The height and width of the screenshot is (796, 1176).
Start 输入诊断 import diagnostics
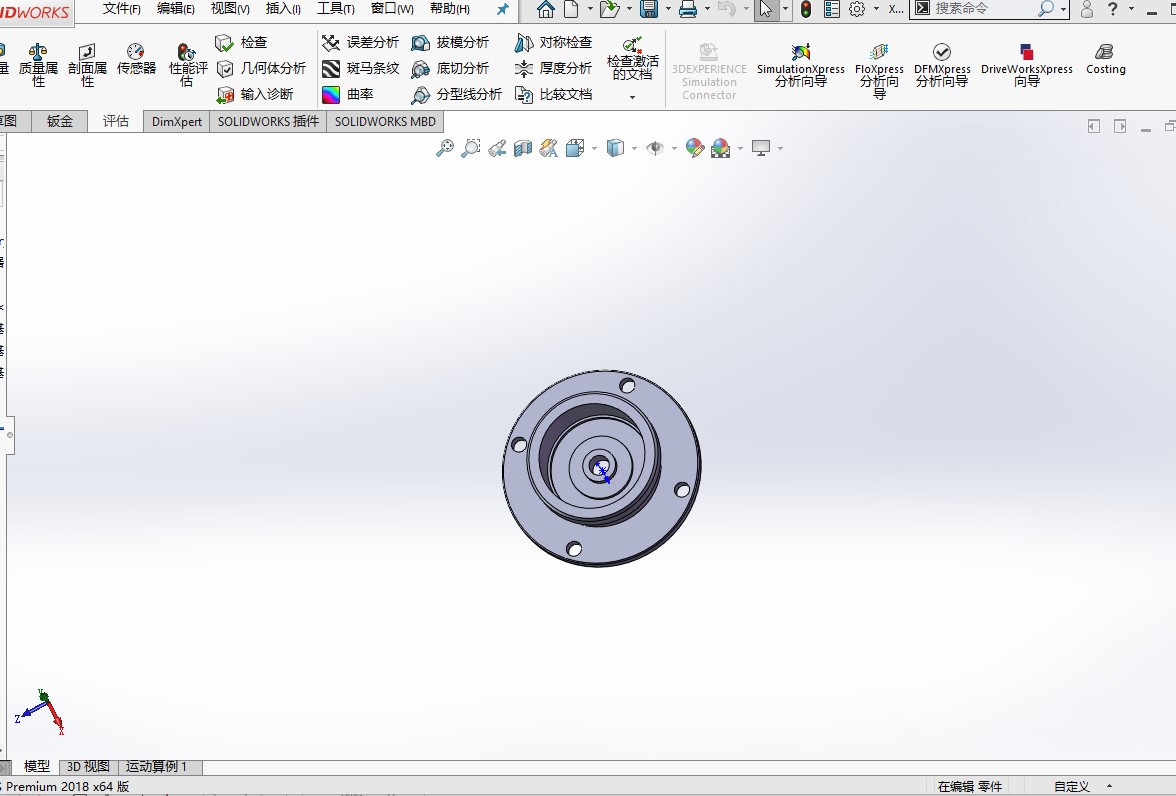click(254, 95)
